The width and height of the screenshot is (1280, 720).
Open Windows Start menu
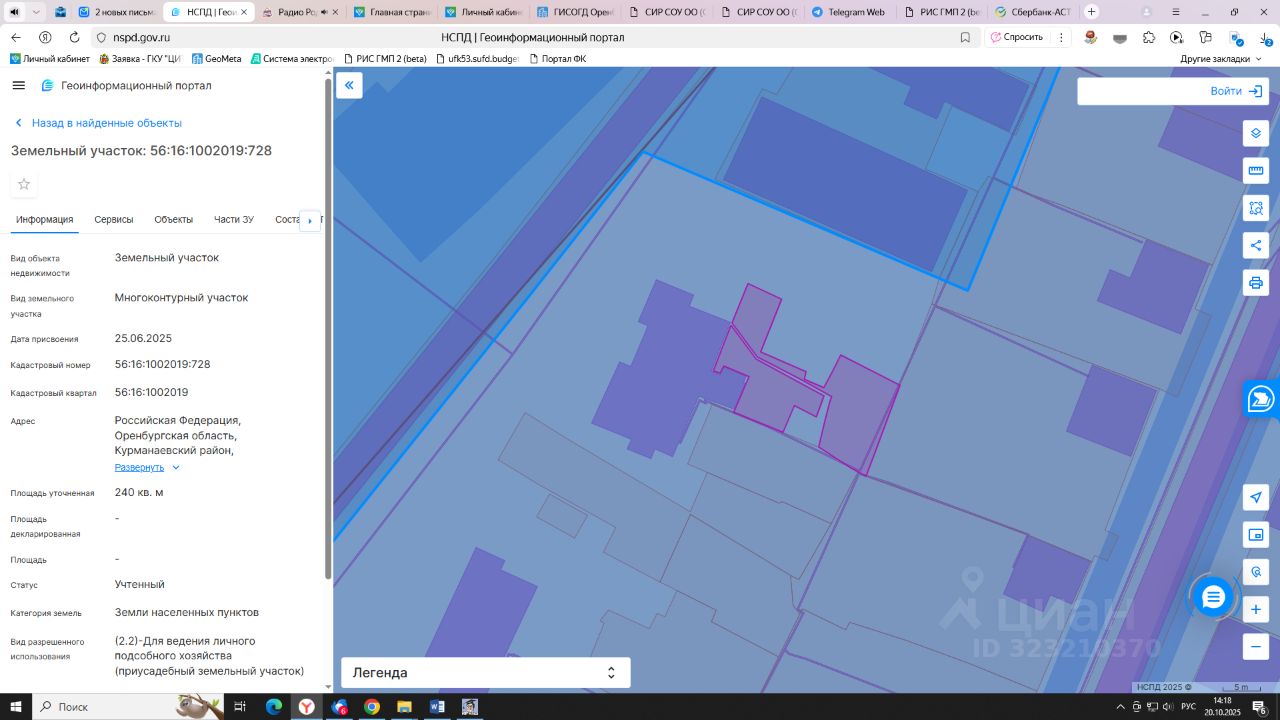pos(16,707)
